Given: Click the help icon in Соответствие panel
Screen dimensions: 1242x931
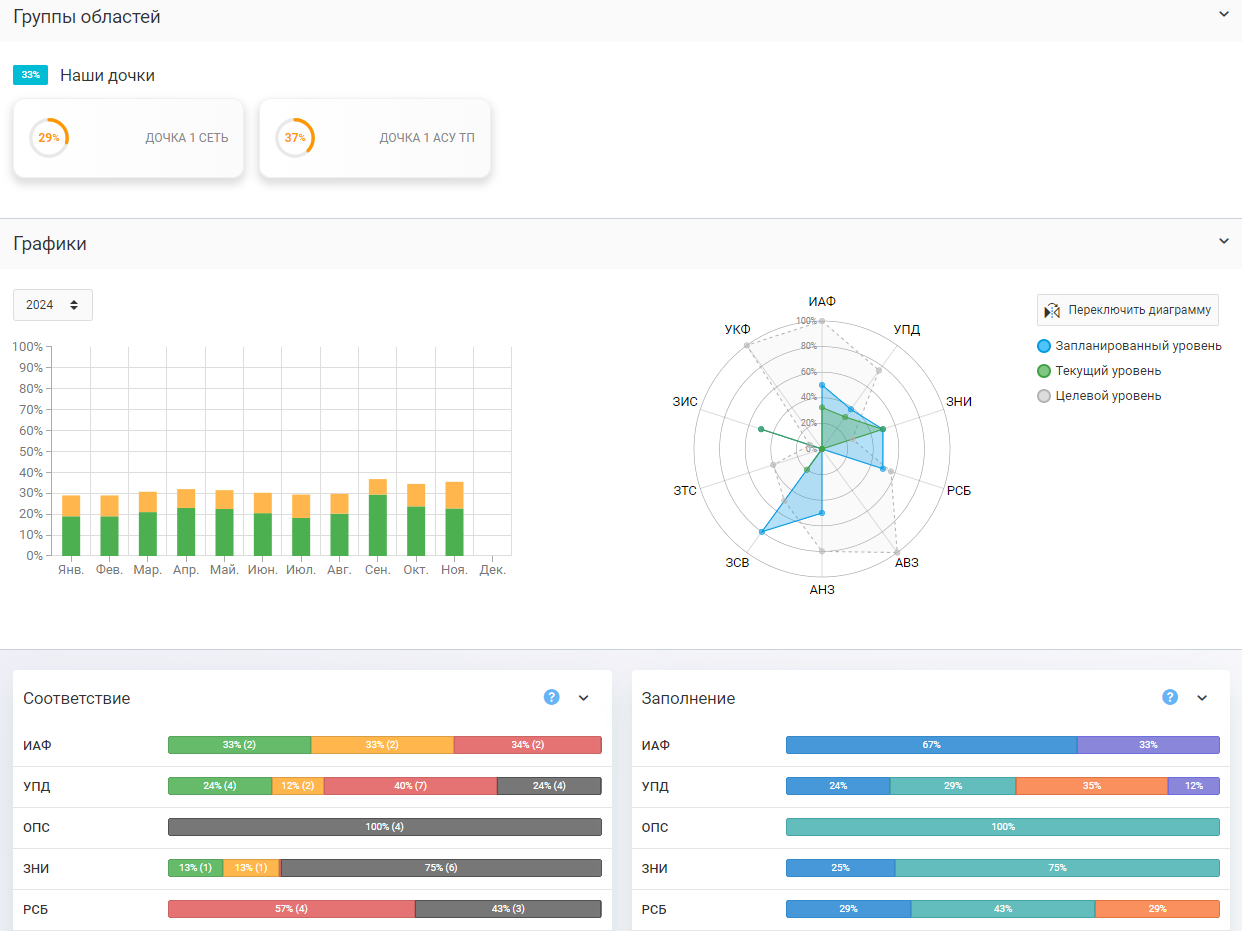Looking at the screenshot, I should [x=551, y=697].
